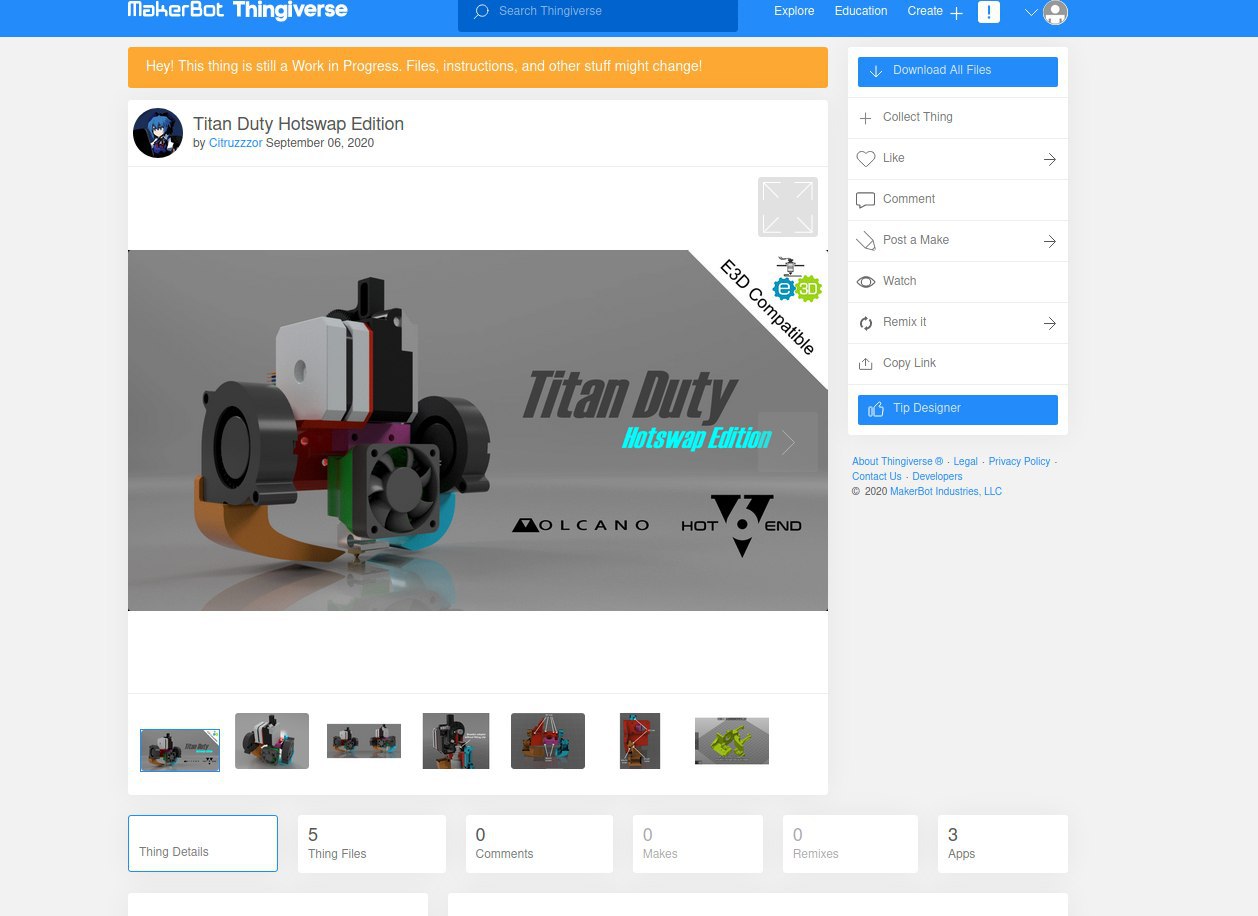
Task: Expand the Like row arrow
Action: point(1049,159)
